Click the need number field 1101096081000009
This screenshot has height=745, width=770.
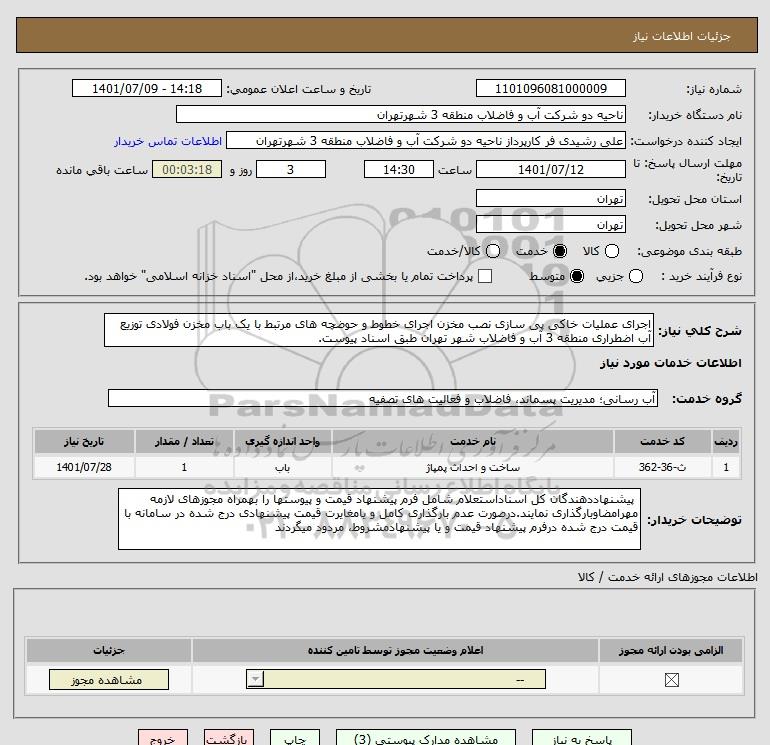coord(550,88)
